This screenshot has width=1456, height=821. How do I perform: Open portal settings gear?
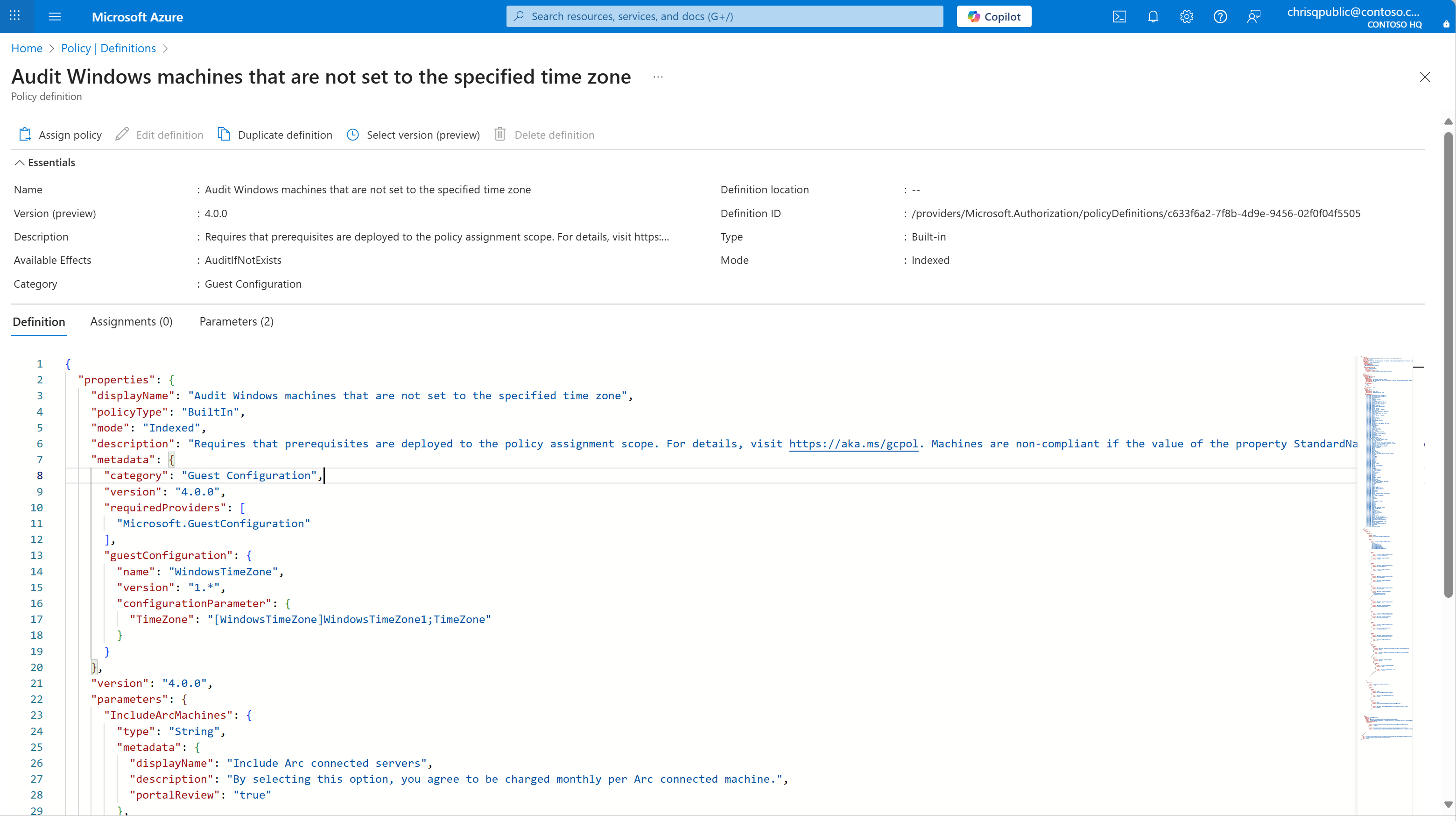click(x=1186, y=16)
